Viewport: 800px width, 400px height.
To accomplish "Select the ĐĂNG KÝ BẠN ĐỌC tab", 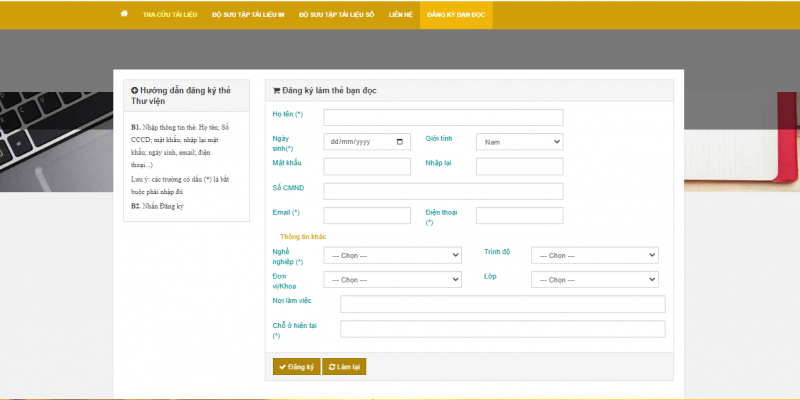I will 456,15.
